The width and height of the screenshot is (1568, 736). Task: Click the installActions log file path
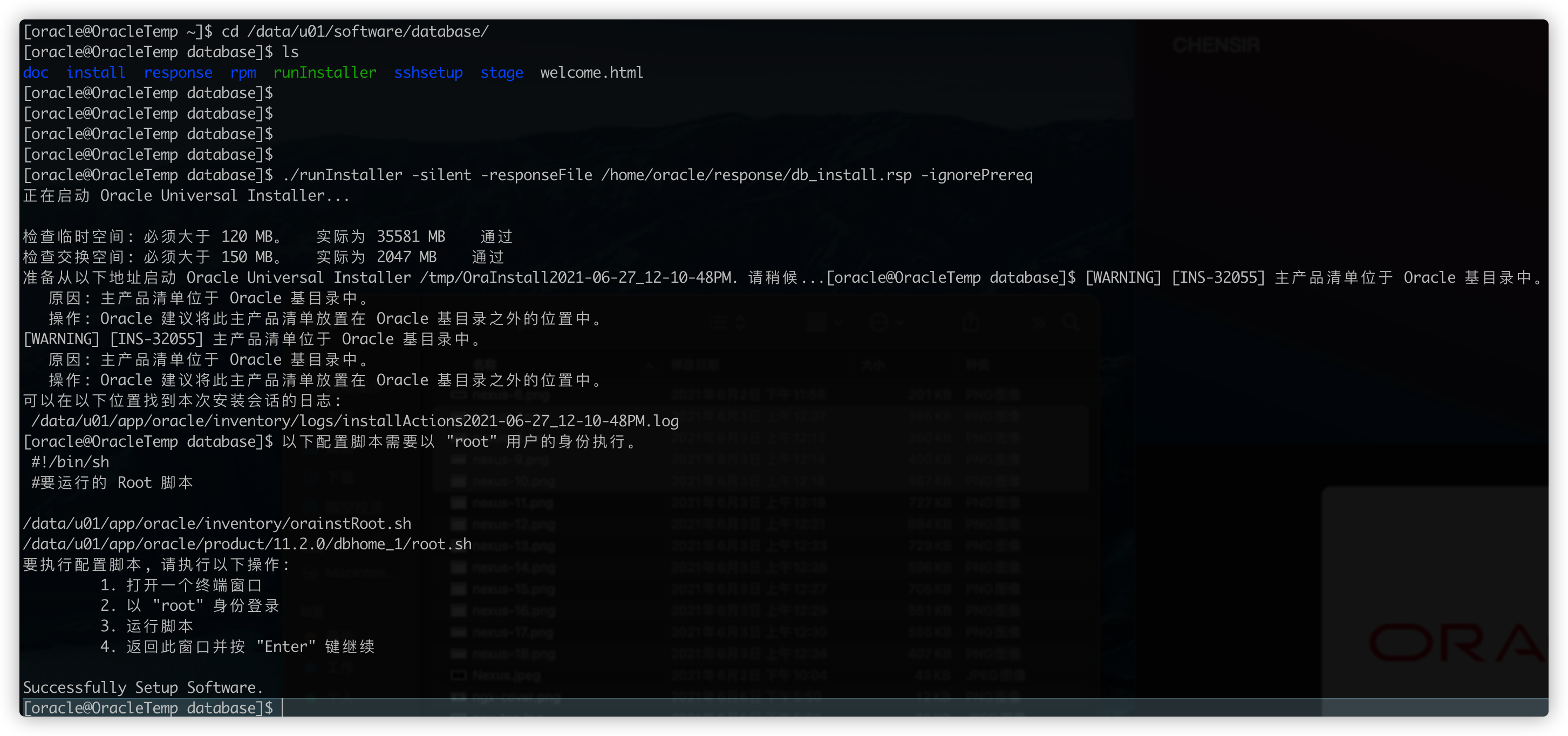[x=355, y=421]
